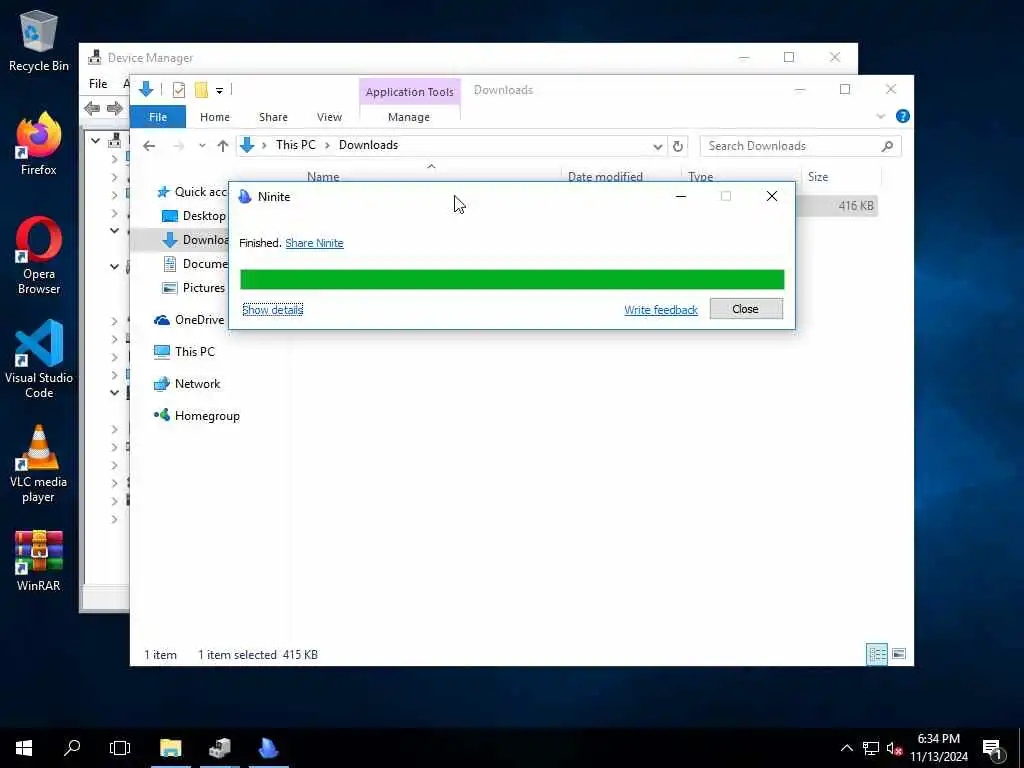1024x768 pixels.
Task: Open Opera Browser desktop shortcut
Action: coord(39,255)
